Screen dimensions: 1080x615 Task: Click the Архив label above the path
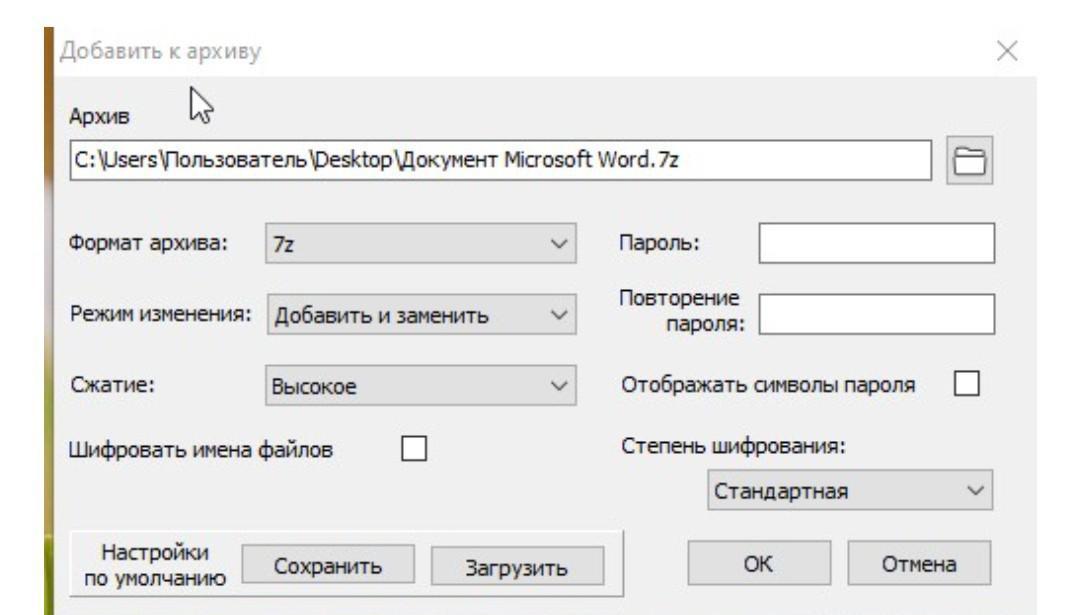[93, 115]
